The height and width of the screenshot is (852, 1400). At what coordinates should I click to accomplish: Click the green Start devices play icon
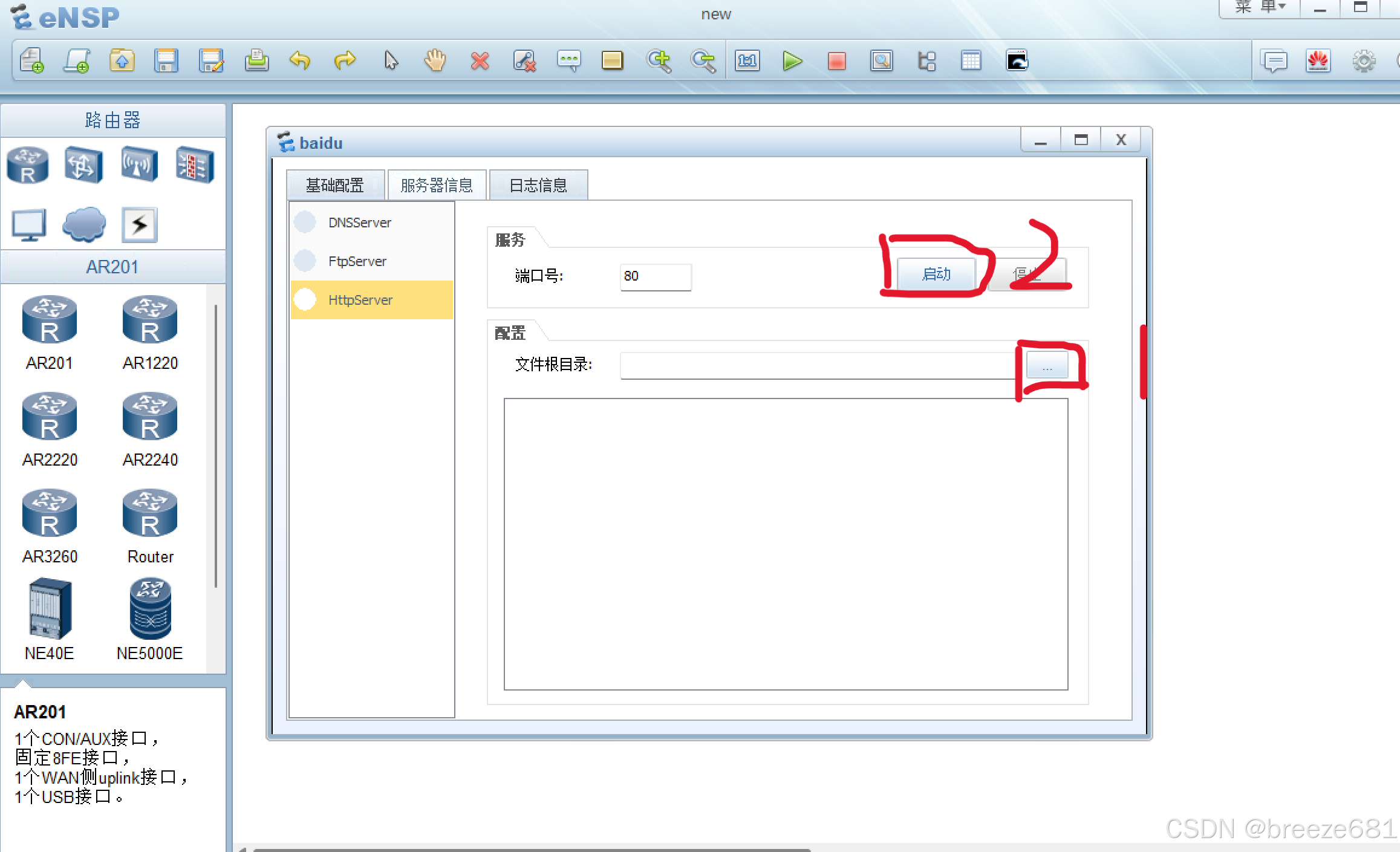click(792, 61)
